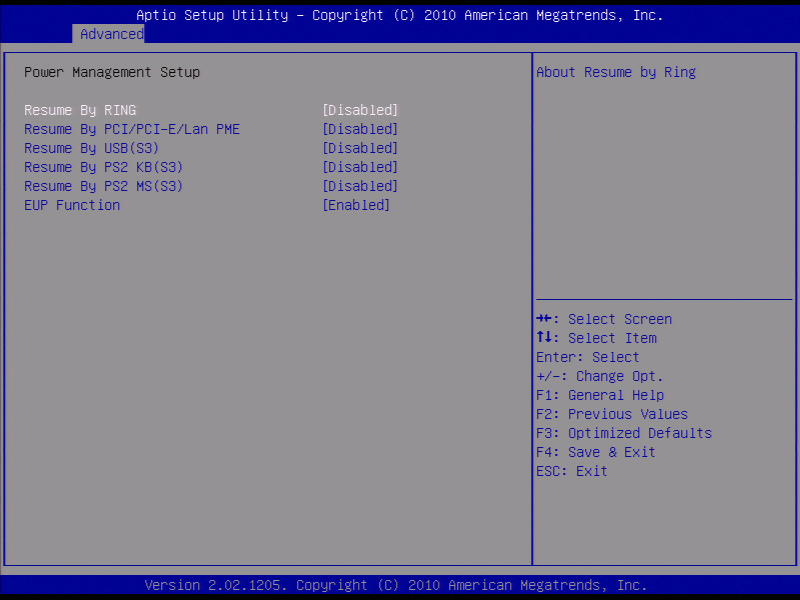Click the F1: General Help hint

tap(600, 395)
